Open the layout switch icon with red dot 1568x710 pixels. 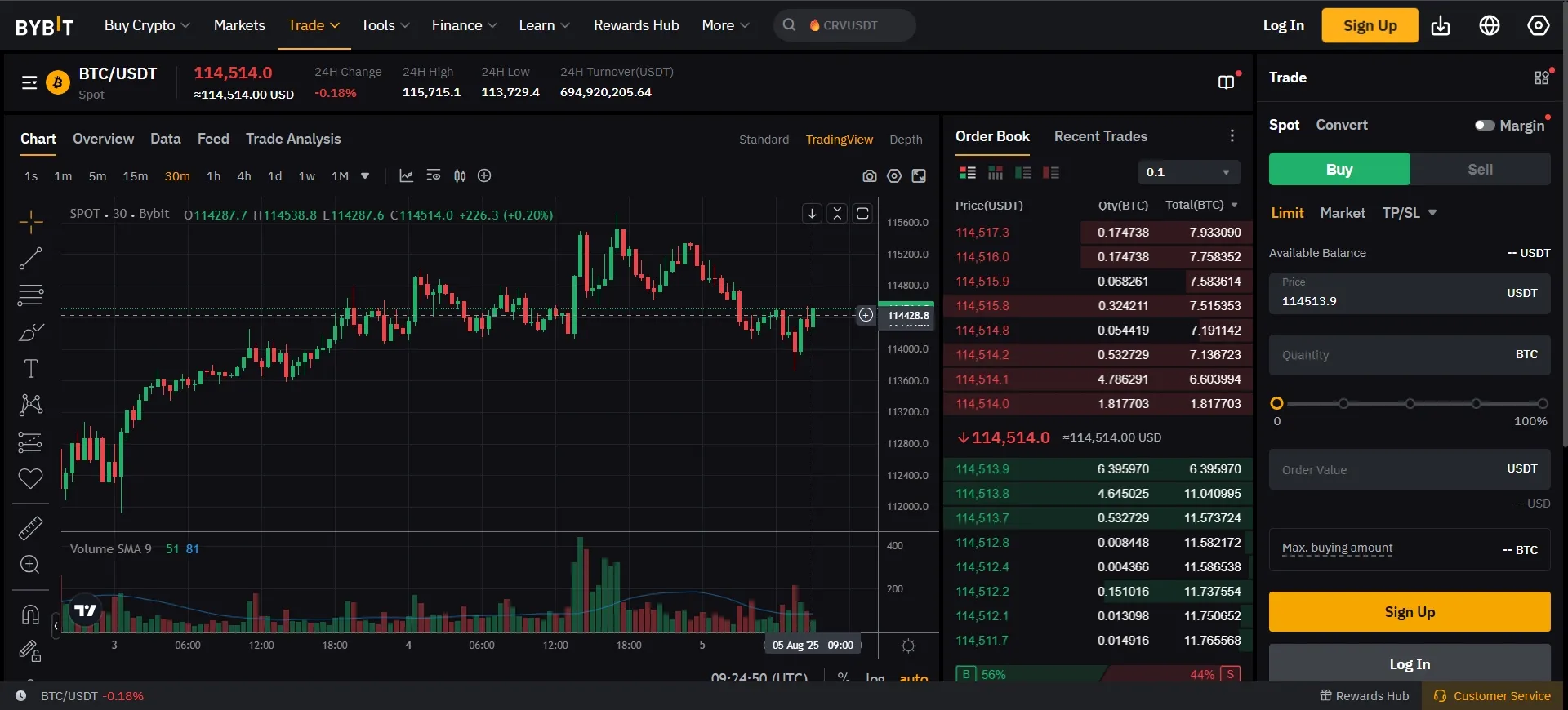[x=1227, y=81]
